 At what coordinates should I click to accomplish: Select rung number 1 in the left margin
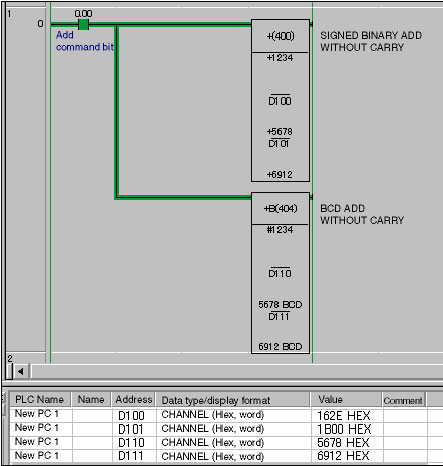pos(9,14)
